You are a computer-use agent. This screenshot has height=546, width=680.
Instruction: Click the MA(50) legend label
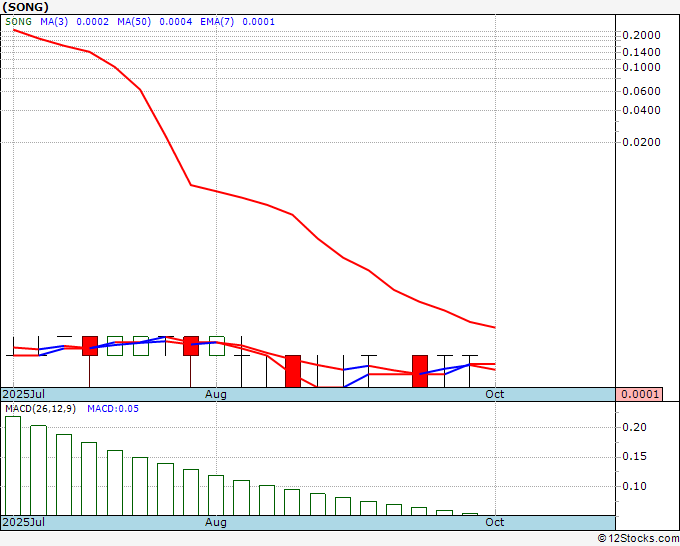134,22
